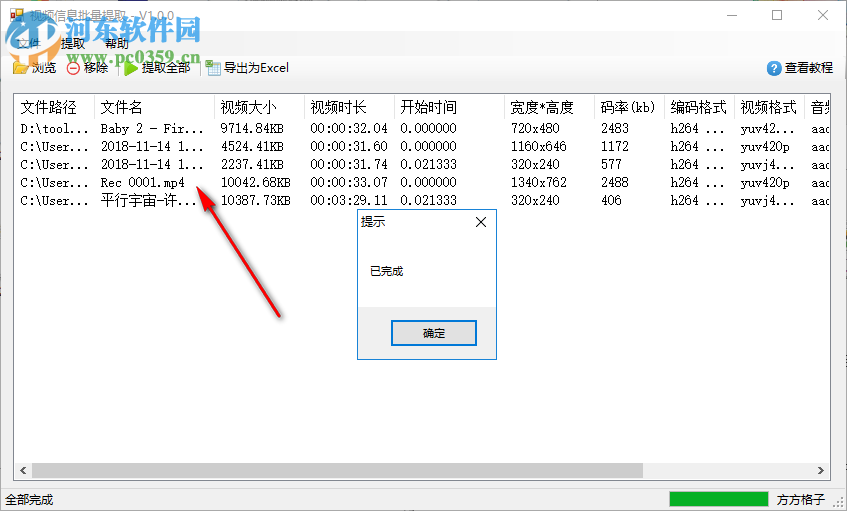The width and height of the screenshot is (847, 511).
Task: Click the 720x480 resolution cell
Action: (535, 129)
